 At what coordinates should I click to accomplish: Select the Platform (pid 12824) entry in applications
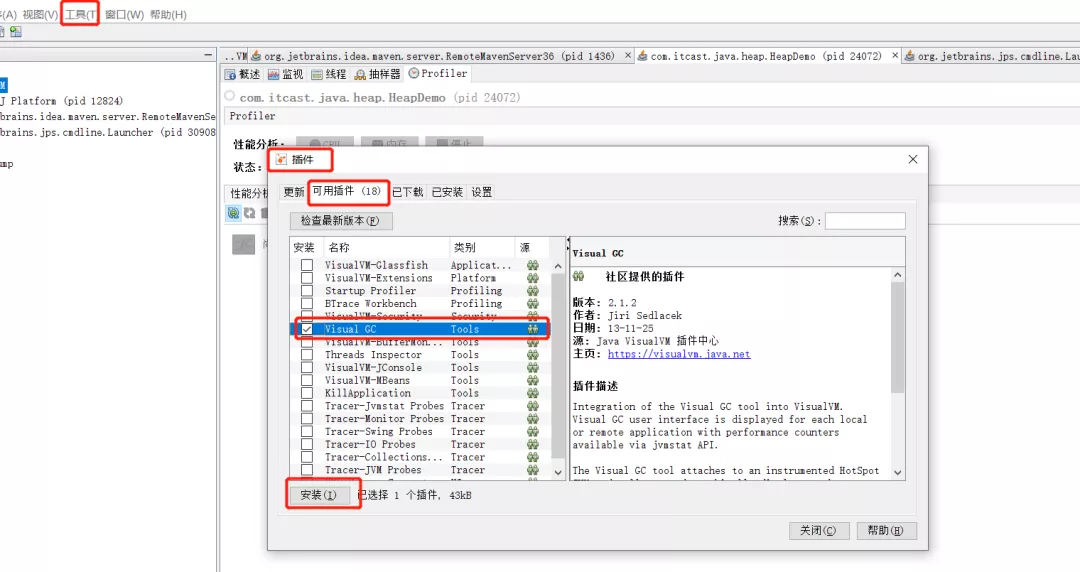click(x=62, y=101)
